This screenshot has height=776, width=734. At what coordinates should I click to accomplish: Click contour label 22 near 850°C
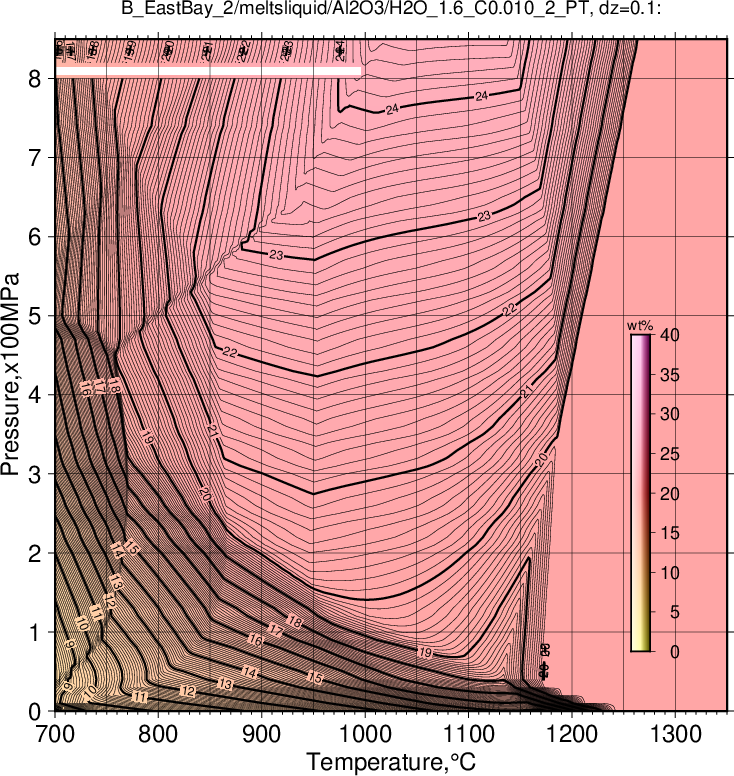click(x=230, y=352)
